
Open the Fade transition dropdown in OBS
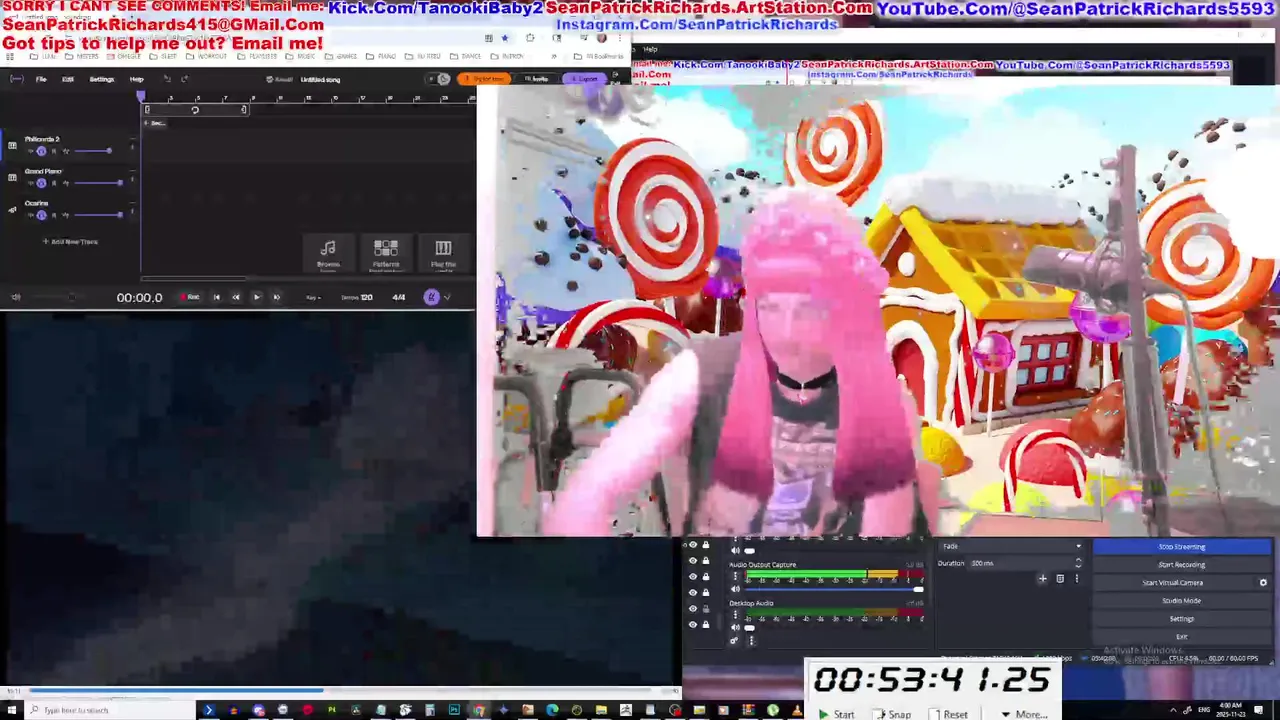(1011, 546)
